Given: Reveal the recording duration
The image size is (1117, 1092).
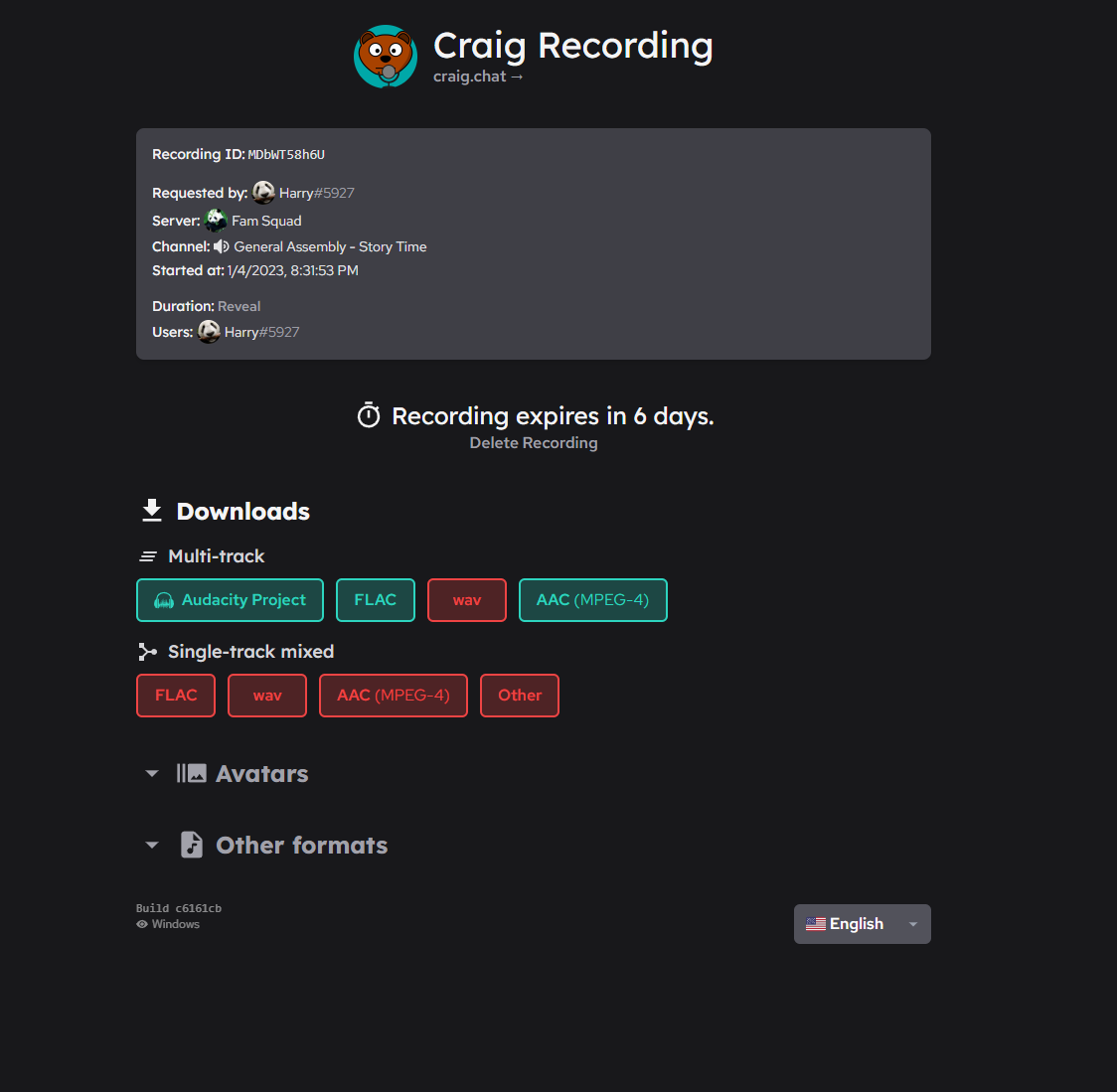Looking at the screenshot, I should 239,306.
